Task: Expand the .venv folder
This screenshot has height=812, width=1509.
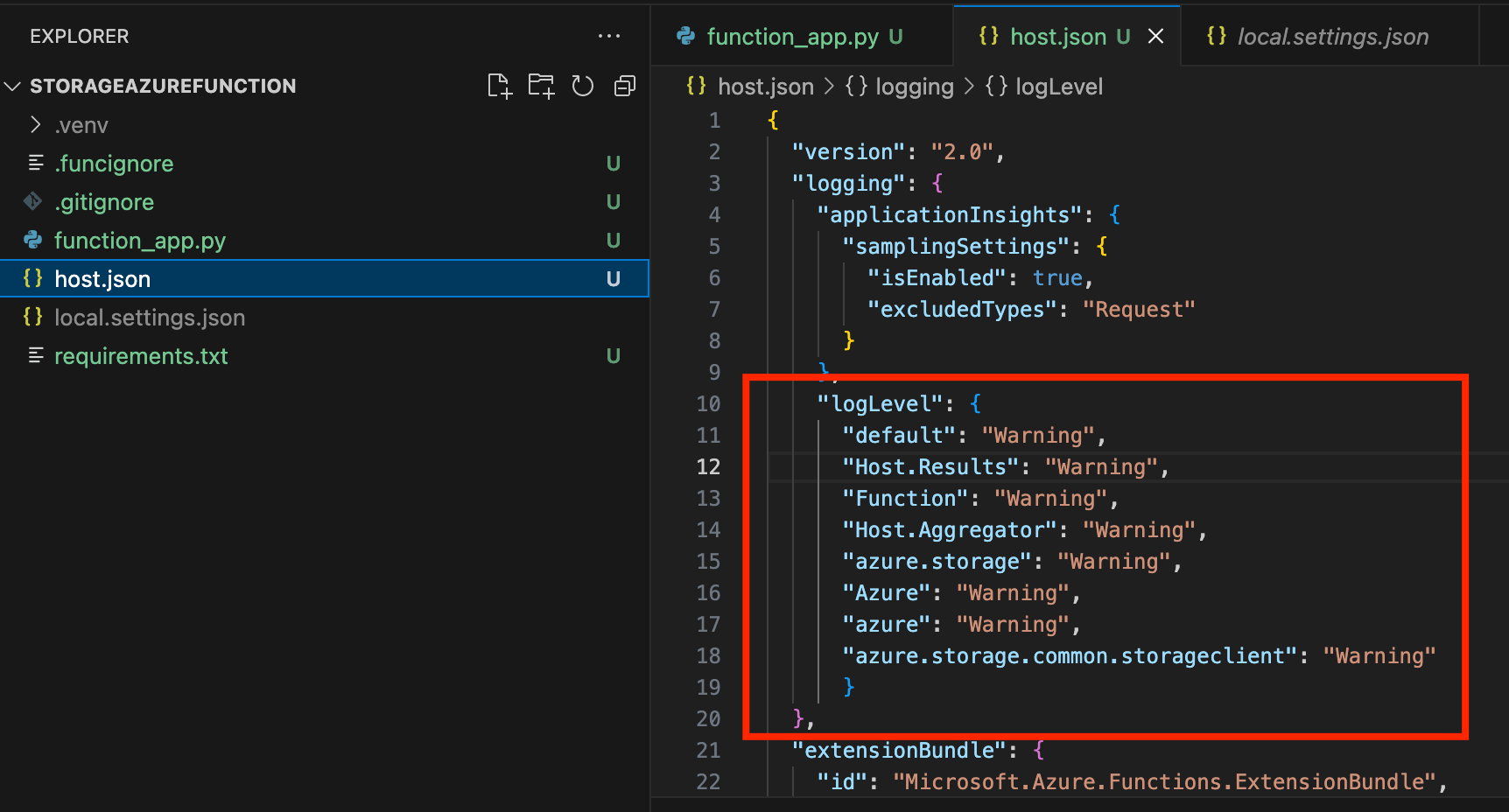Action: 35,125
